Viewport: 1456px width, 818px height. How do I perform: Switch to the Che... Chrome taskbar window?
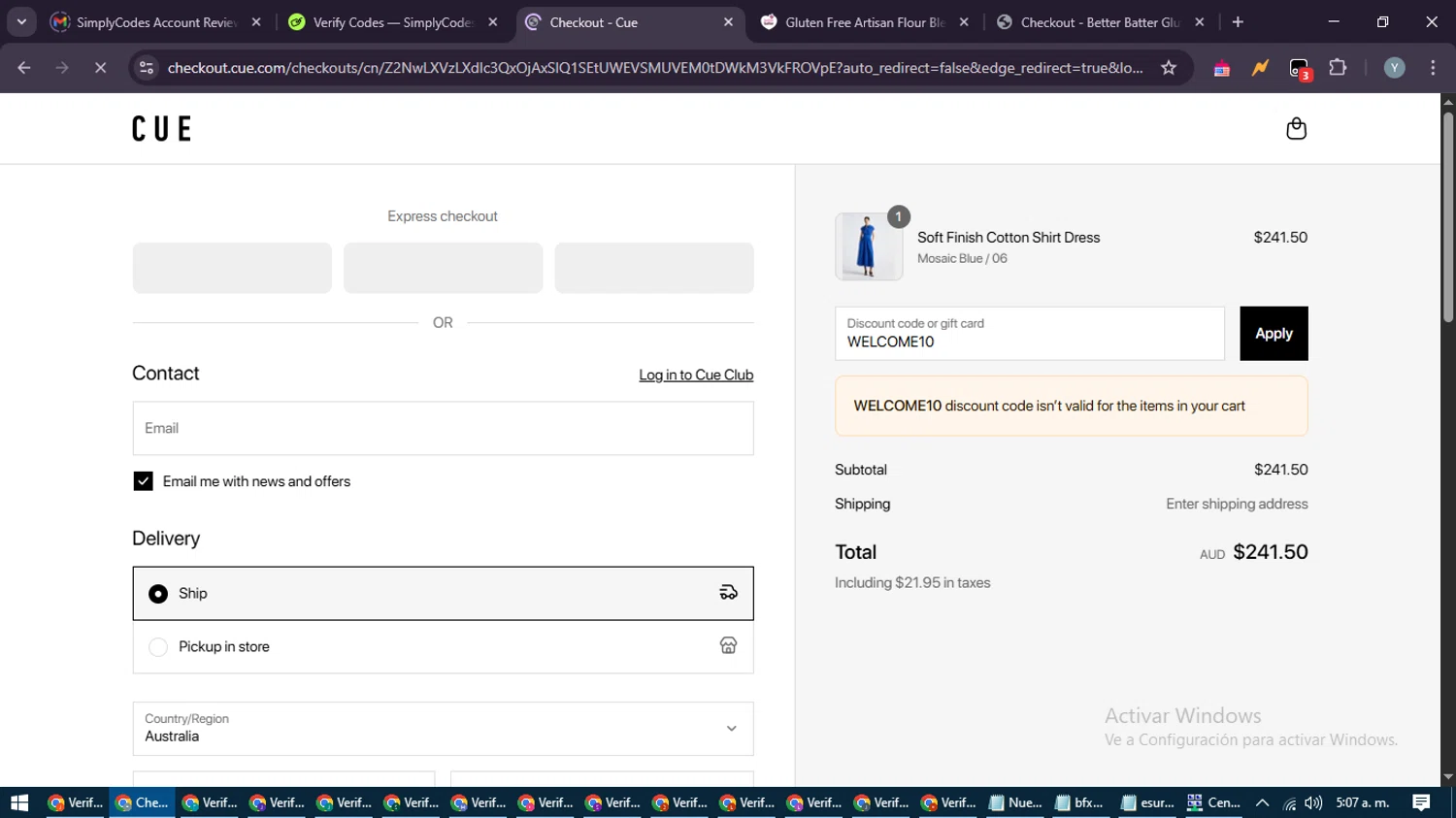(x=142, y=802)
